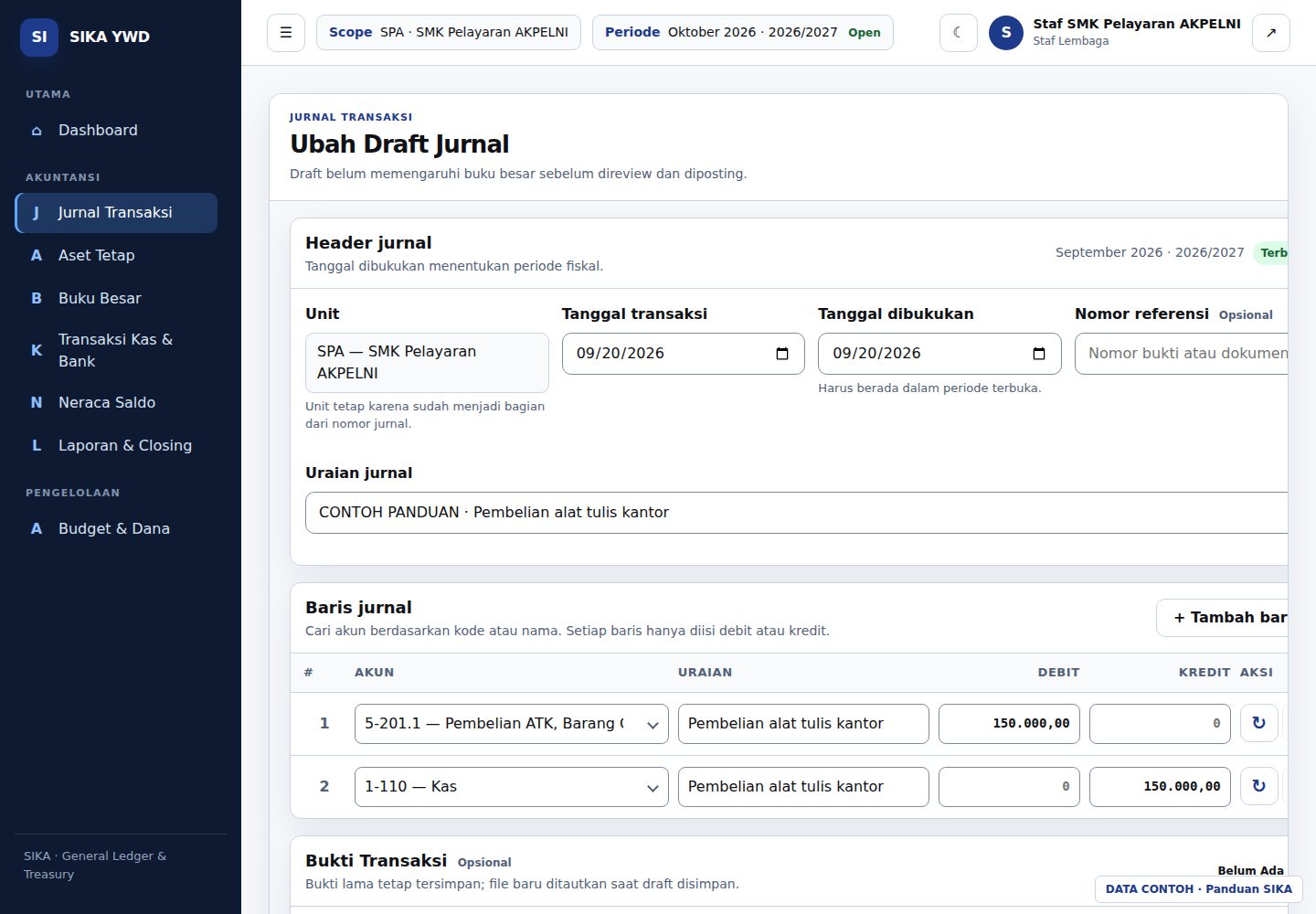Screen dimensions: 1316x914
Task: Click the K icon for Transaksi Kas & Bank
Action: [37, 350]
